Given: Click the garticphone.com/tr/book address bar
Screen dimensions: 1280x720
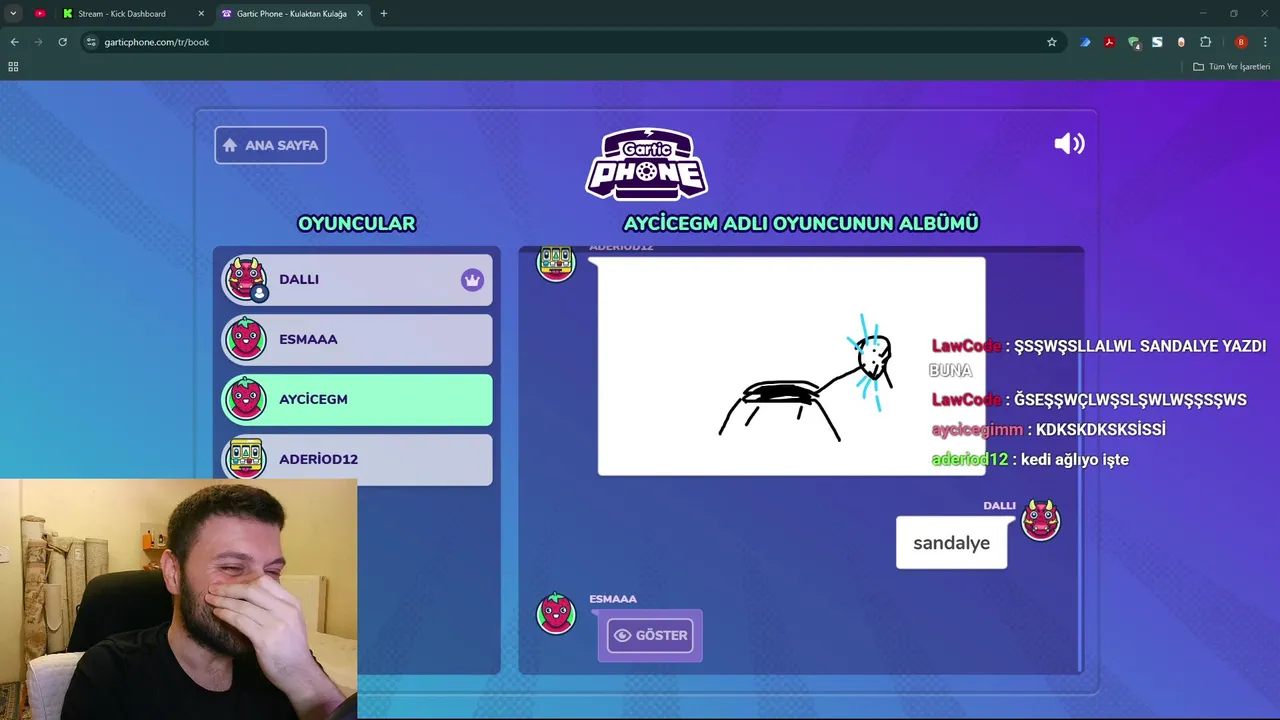Looking at the screenshot, I should (570, 42).
